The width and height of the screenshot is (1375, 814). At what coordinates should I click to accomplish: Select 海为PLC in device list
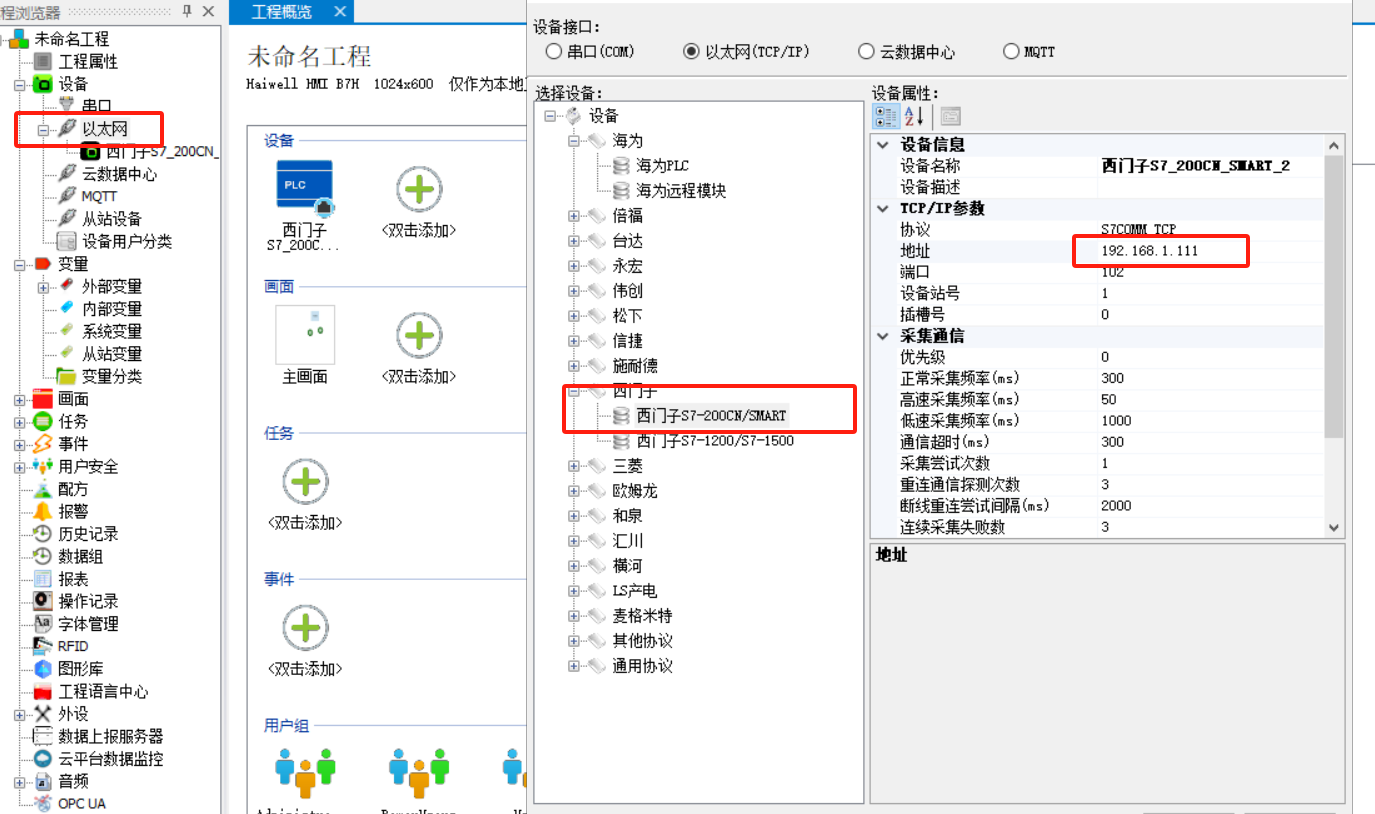[662, 166]
